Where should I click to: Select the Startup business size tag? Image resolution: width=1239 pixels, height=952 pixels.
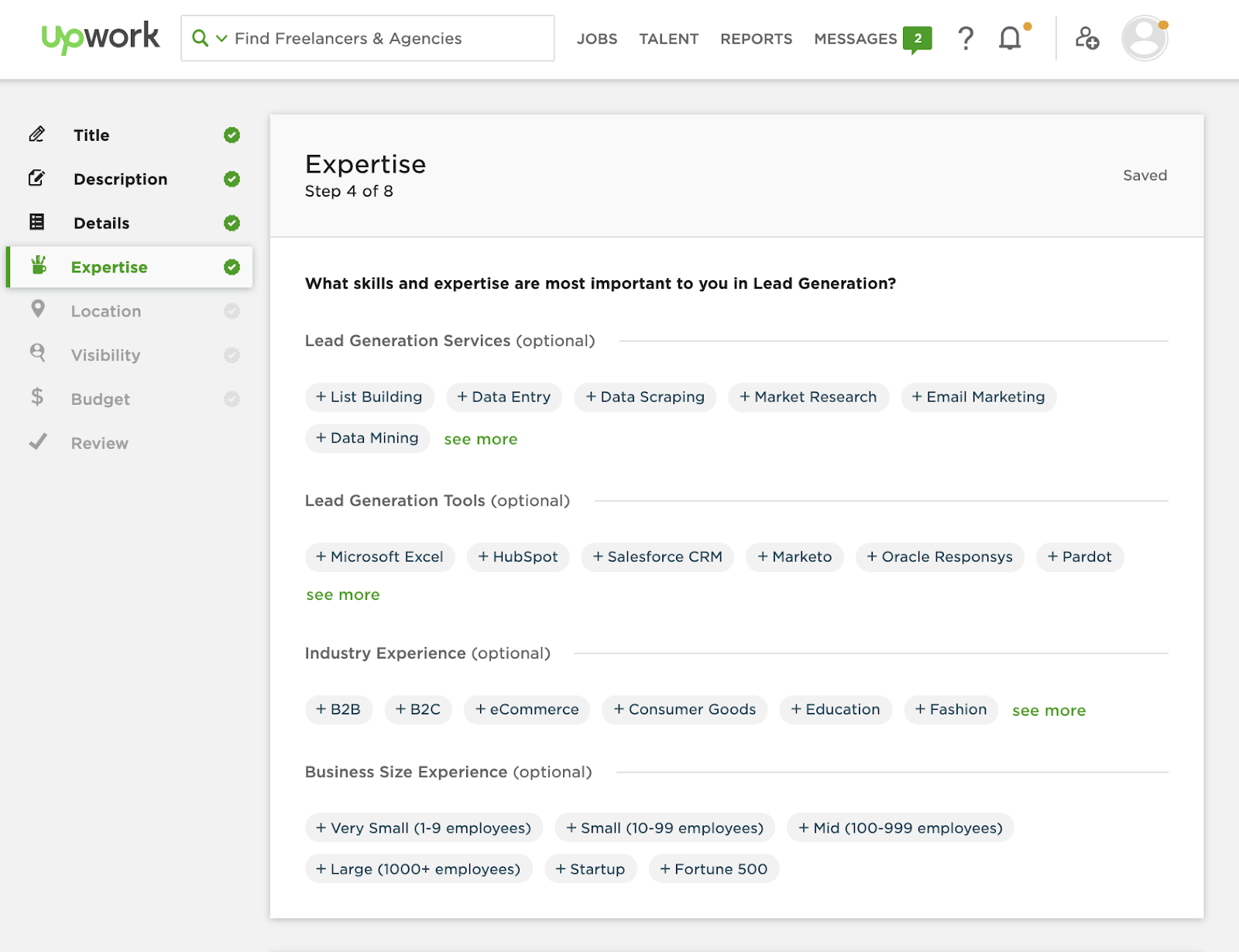[x=590, y=869]
